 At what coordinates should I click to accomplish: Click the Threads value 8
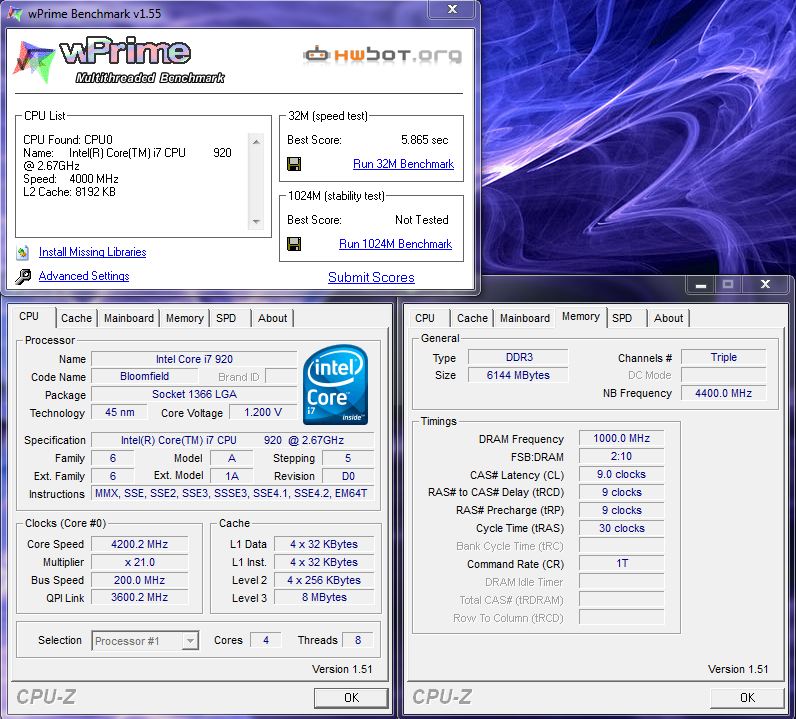(x=358, y=640)
